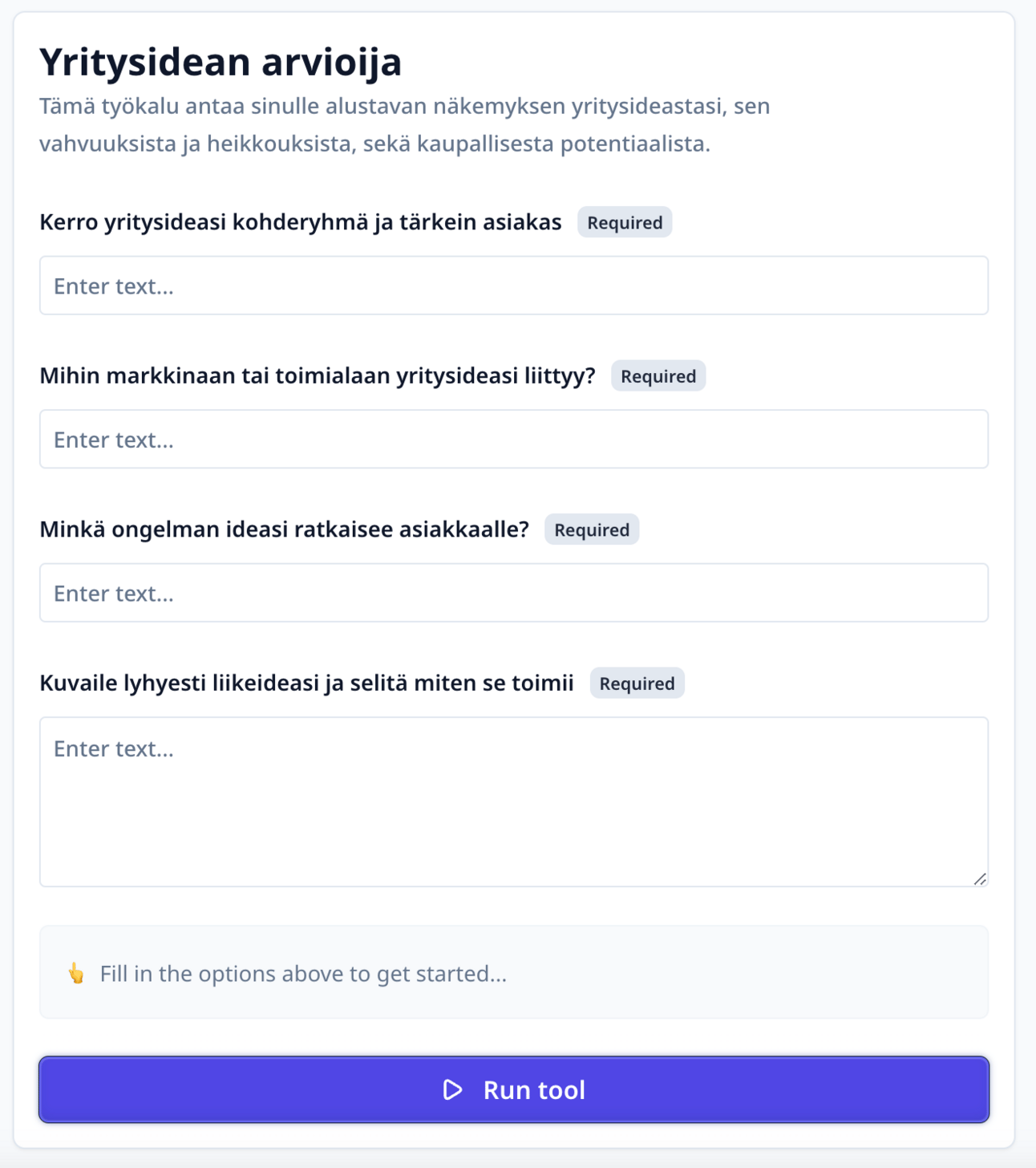The height and width of the screenshot is (1168, 1036).
Task: Click the Tämä työkalu description paragraph
Action: (x=405, y=124)
